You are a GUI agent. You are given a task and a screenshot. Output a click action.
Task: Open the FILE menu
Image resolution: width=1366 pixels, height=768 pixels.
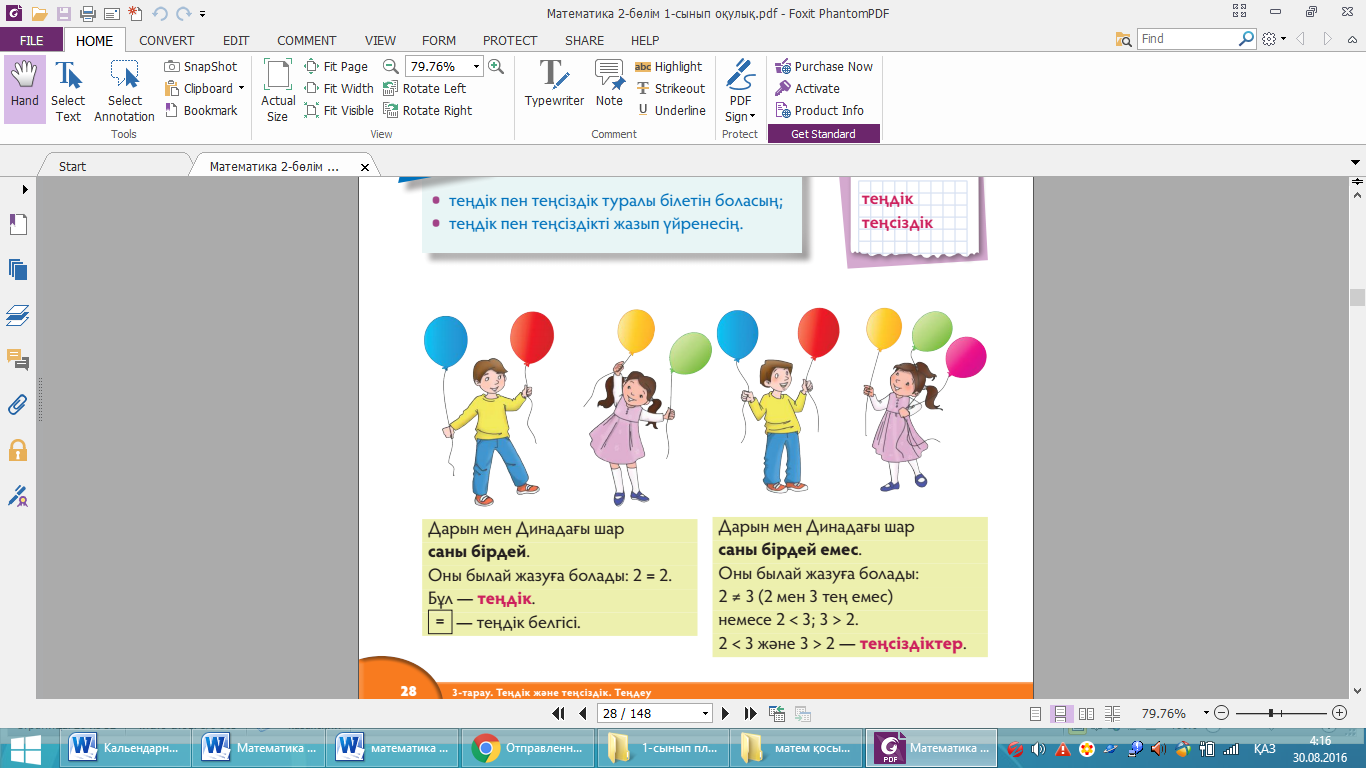click(x=31, y=40)
